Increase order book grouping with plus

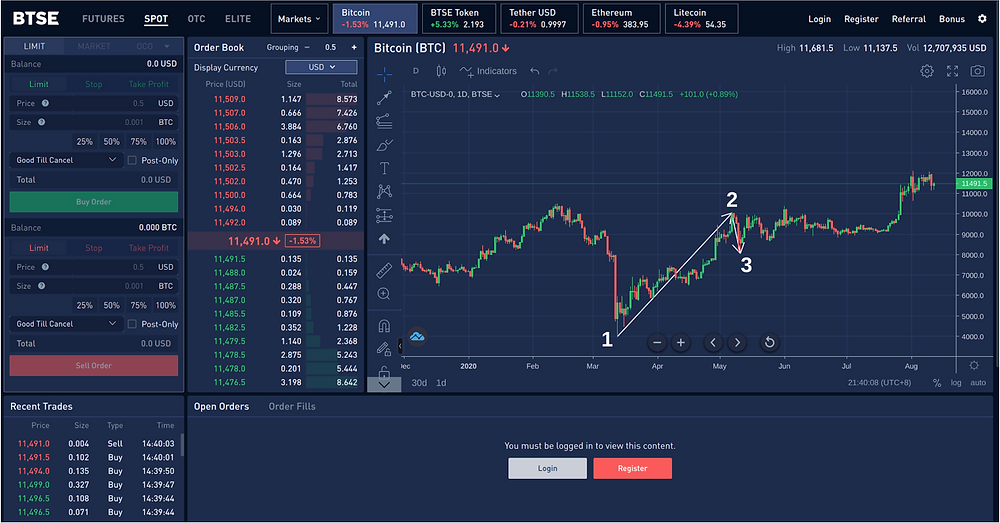coord(354,47)
